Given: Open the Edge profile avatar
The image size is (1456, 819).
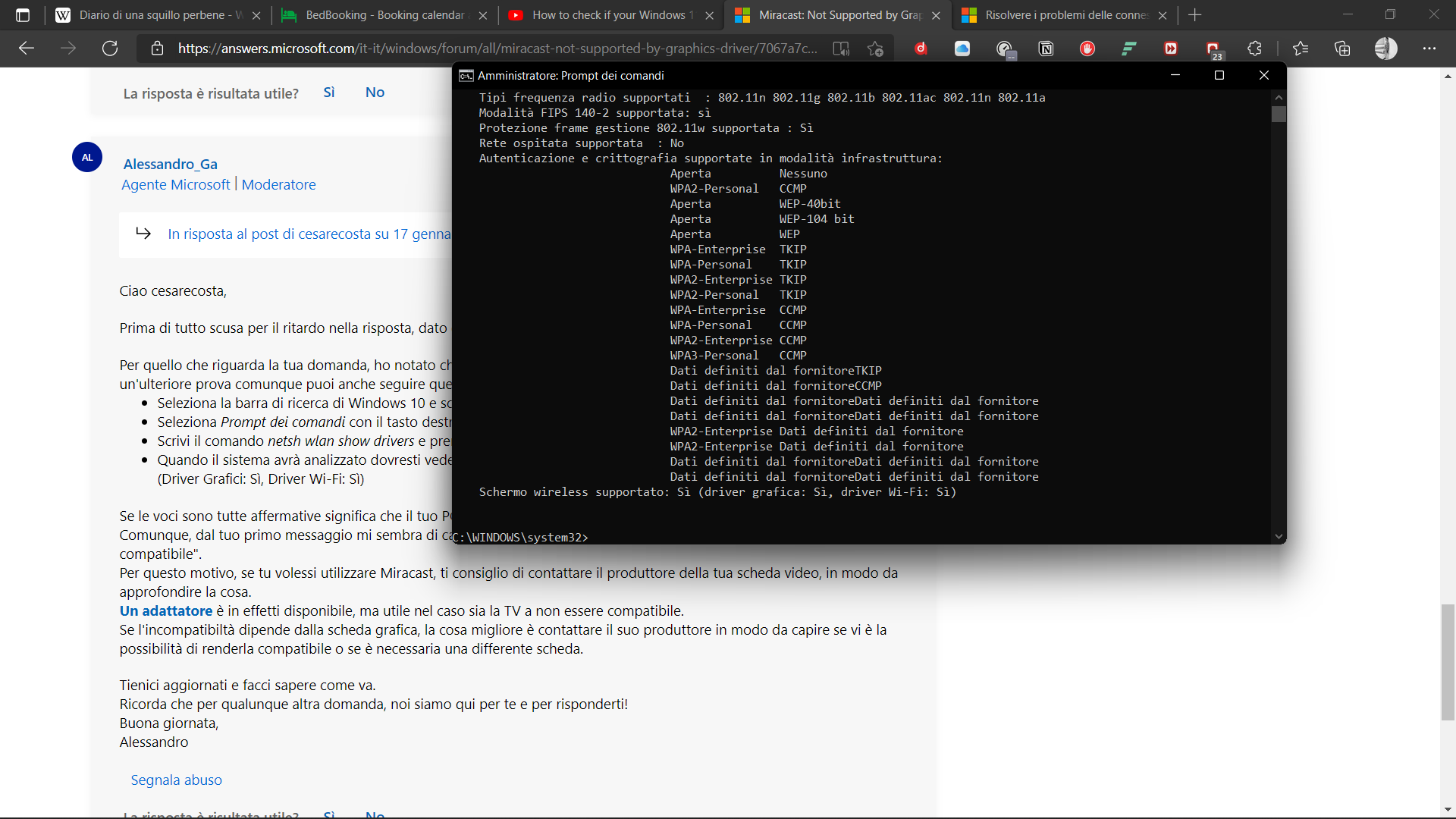Looking at the screenshot, I should 1385,49.
